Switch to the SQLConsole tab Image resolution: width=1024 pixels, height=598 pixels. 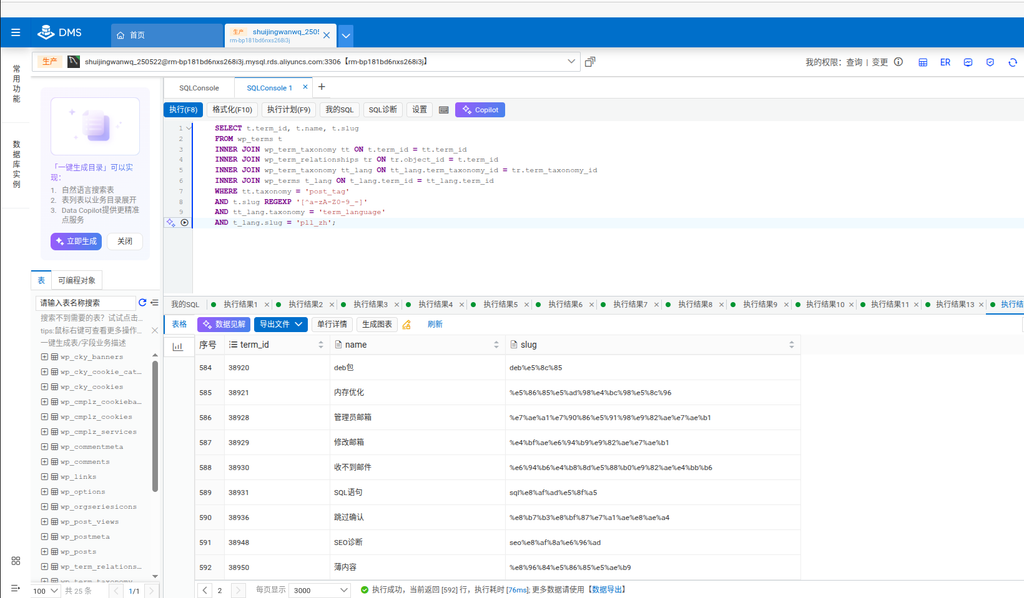[x=199, y=88]
